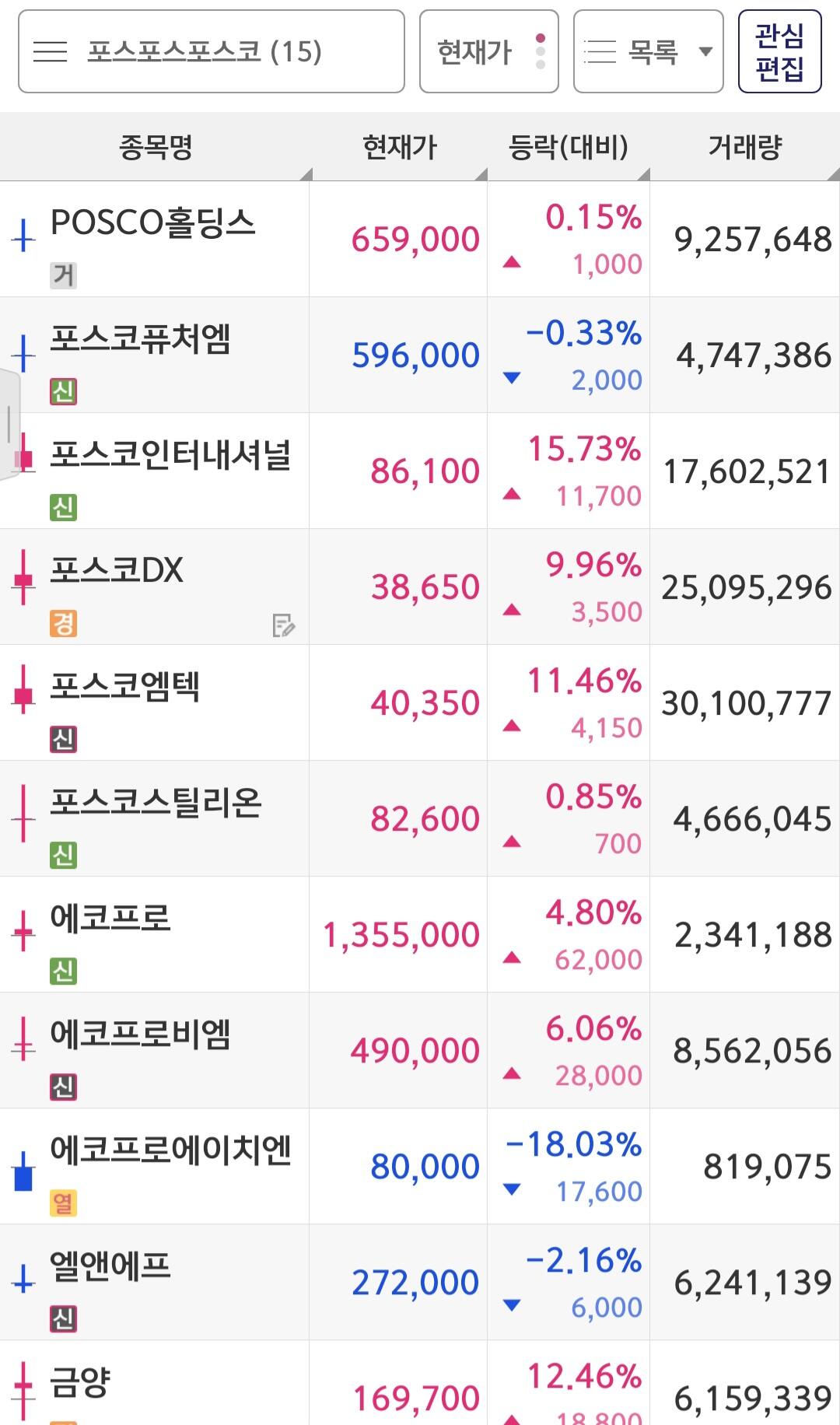Open the hamburger menu for watchlist group
The width and height of the screenshot is (840, 1425).
(x=51, y=52)
